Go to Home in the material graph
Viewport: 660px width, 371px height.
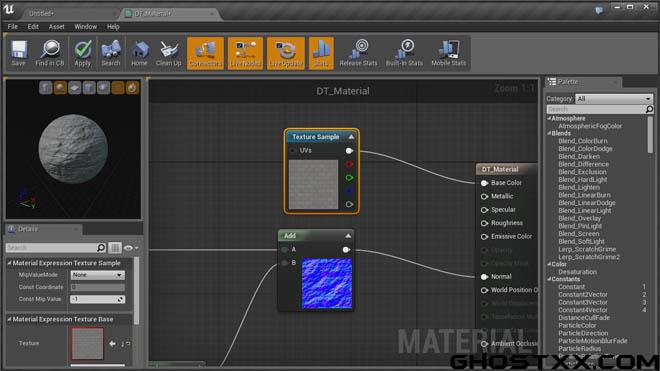[x=139, y=53]
